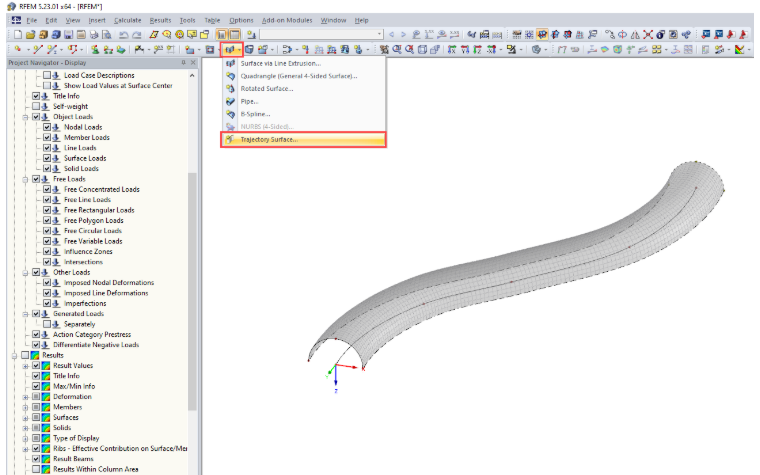Check Results Within Column Area

coord(36,469)
